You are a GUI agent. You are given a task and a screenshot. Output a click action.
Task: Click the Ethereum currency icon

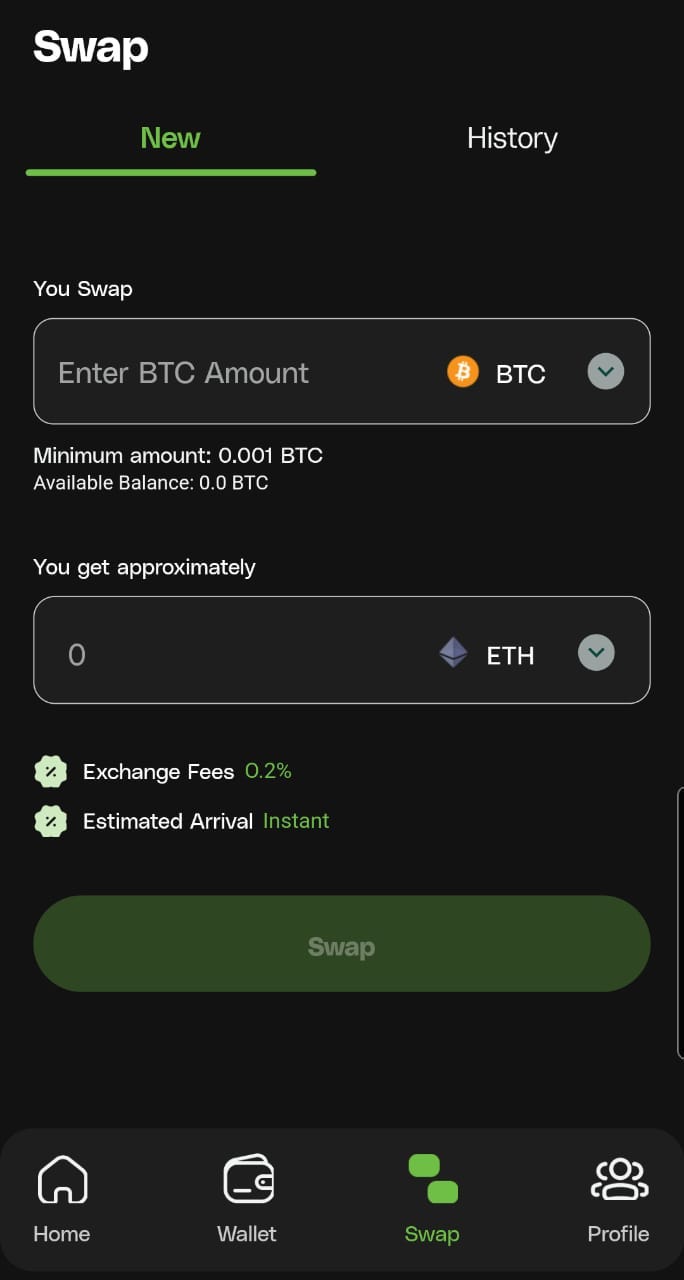[x=452, y=652]
